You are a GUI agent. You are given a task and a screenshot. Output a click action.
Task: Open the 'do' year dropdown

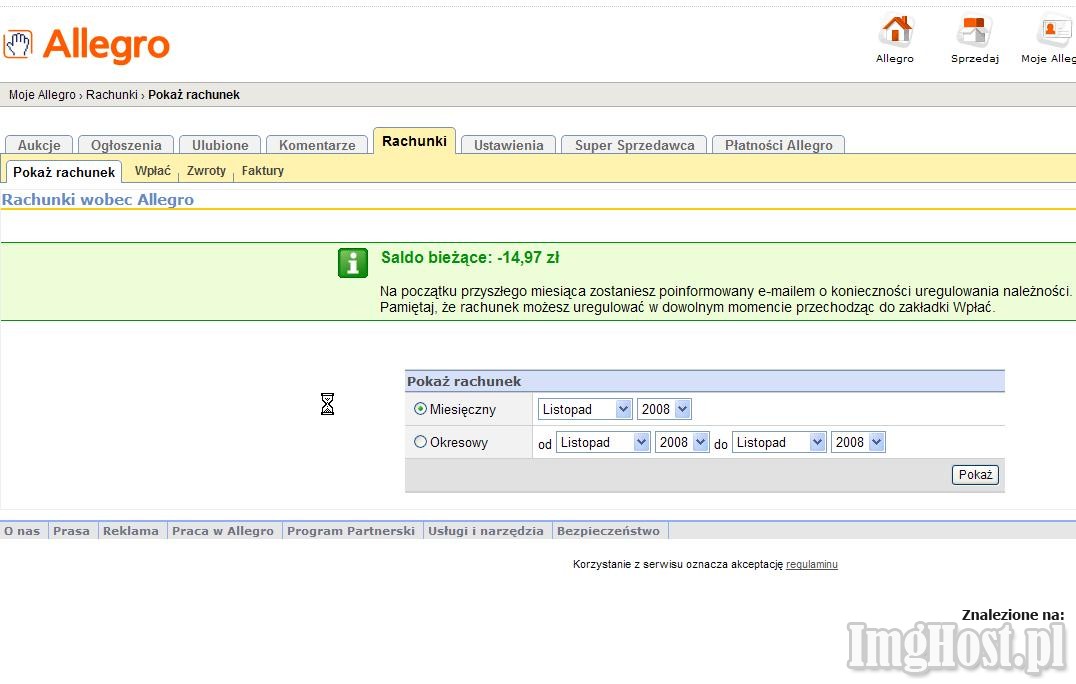click(858, 442)
